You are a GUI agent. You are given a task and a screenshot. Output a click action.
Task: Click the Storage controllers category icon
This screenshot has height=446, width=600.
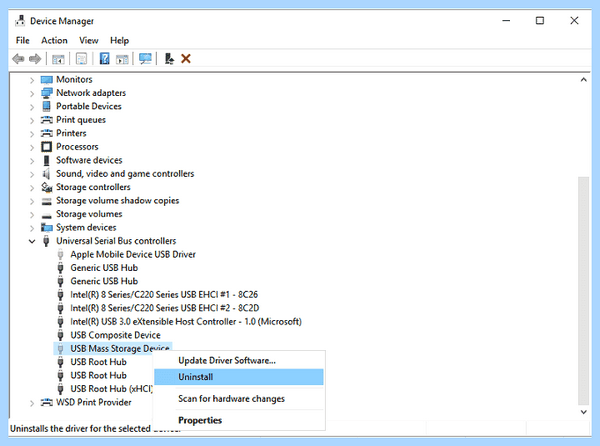pyautogui.click(x=47, y=187)
